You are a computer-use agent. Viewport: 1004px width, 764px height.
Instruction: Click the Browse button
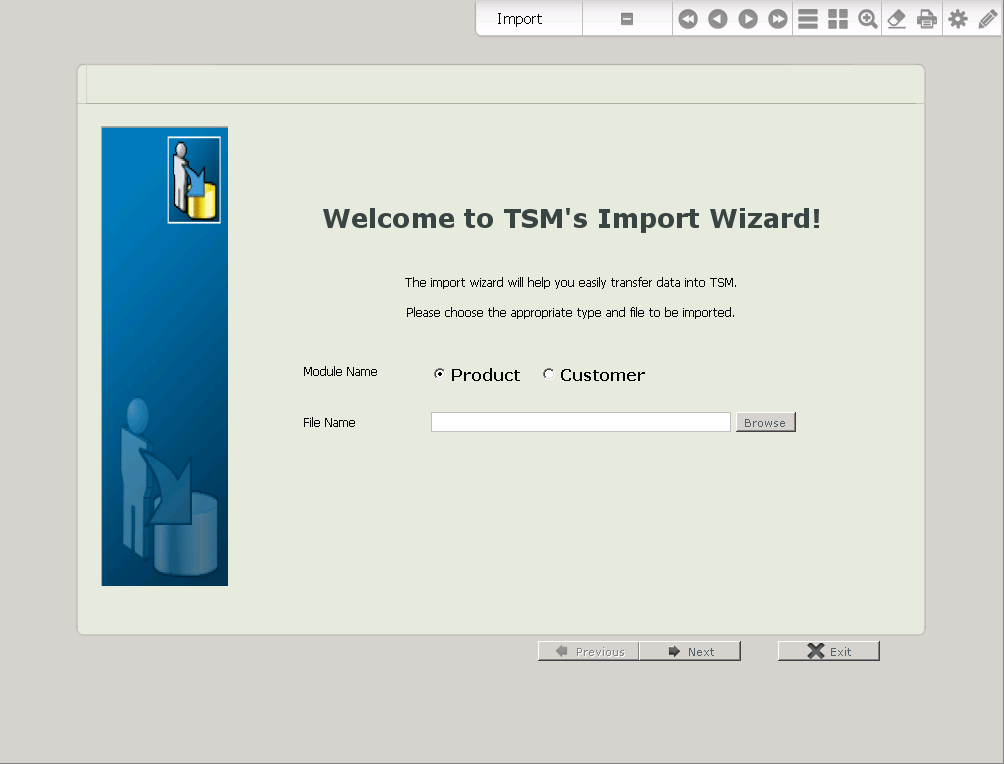point(765,423)
